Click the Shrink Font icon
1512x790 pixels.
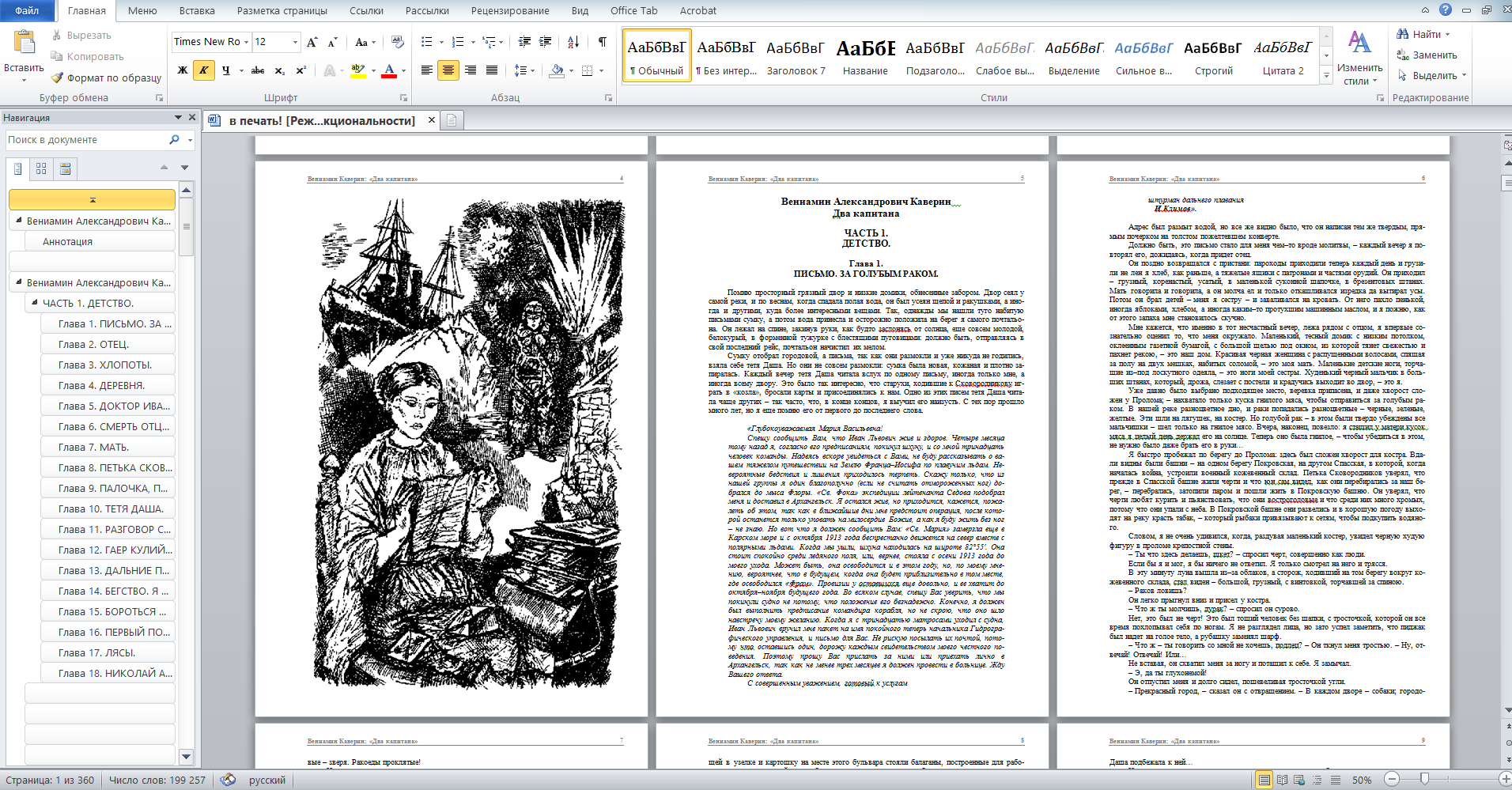[332, 42]
